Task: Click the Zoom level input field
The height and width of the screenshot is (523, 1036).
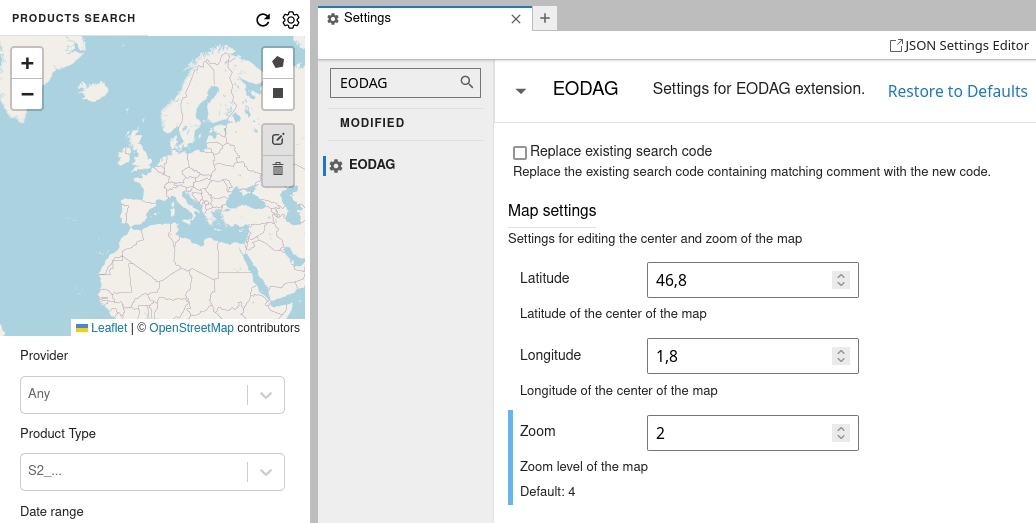Action: coord(753,433)
